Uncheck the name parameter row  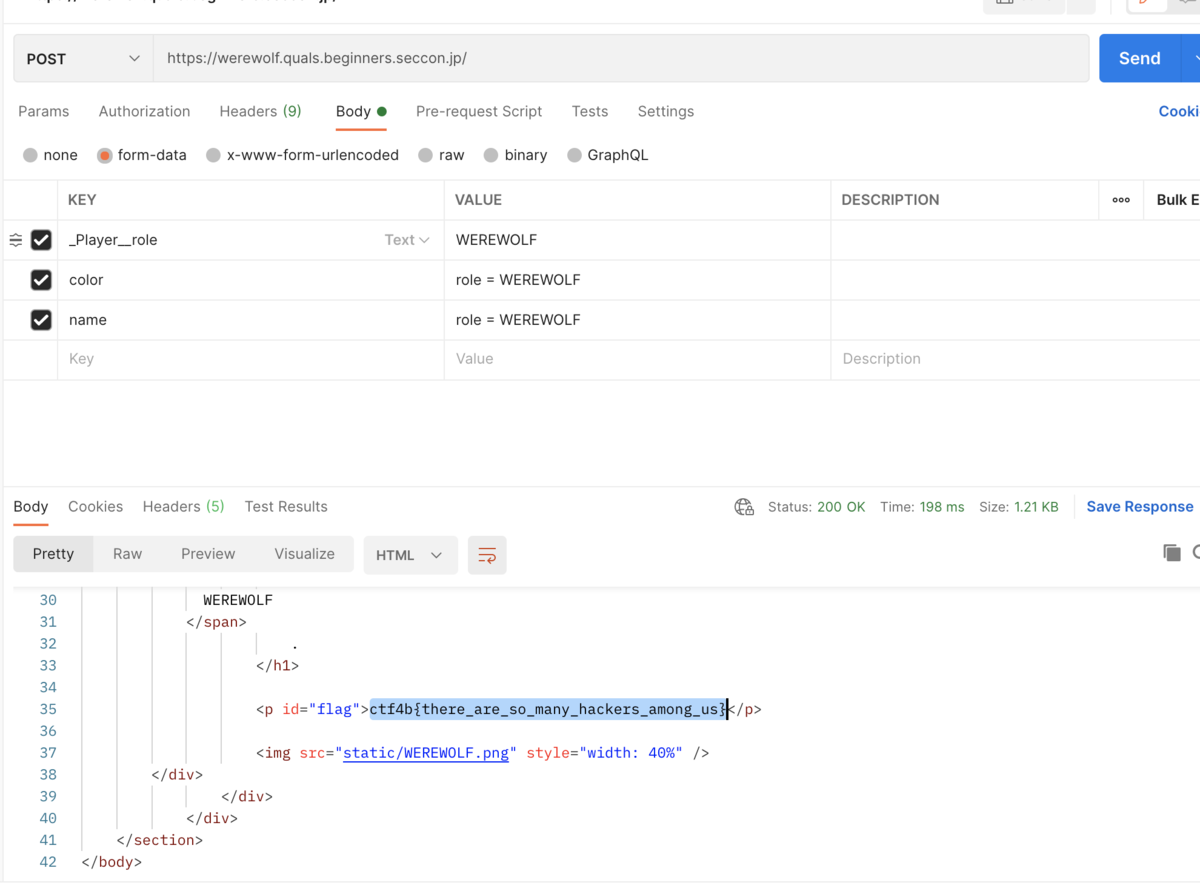[41, 320]
